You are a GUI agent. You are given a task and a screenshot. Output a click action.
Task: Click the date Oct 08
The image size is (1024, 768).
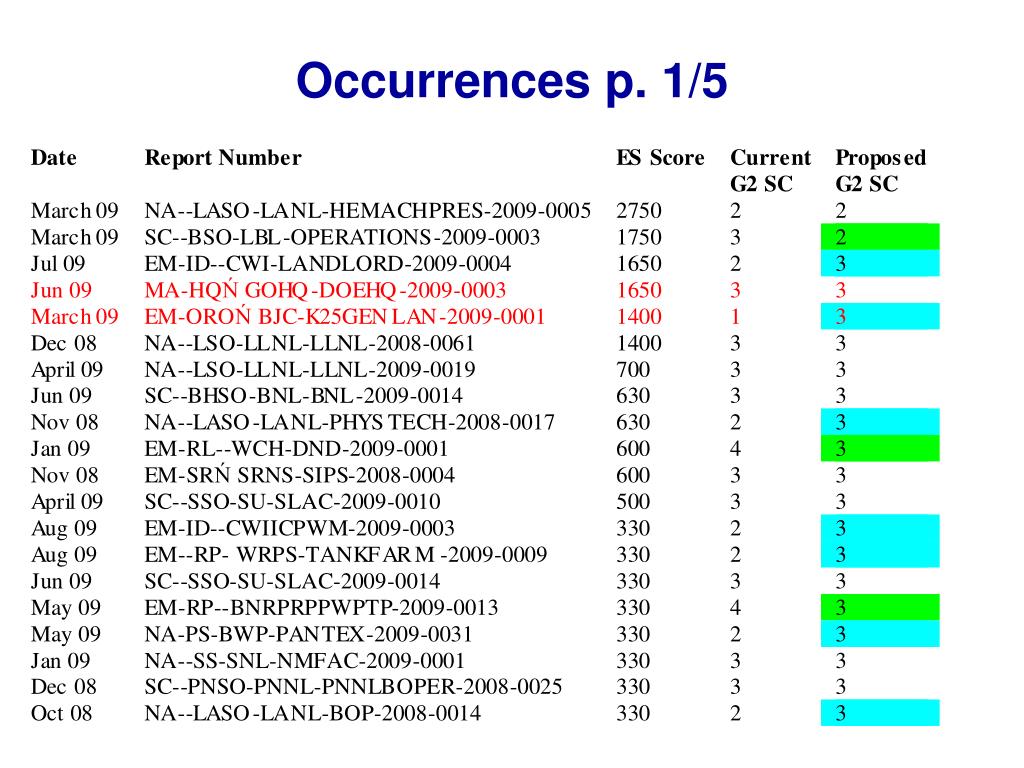(x=61, y=713)
